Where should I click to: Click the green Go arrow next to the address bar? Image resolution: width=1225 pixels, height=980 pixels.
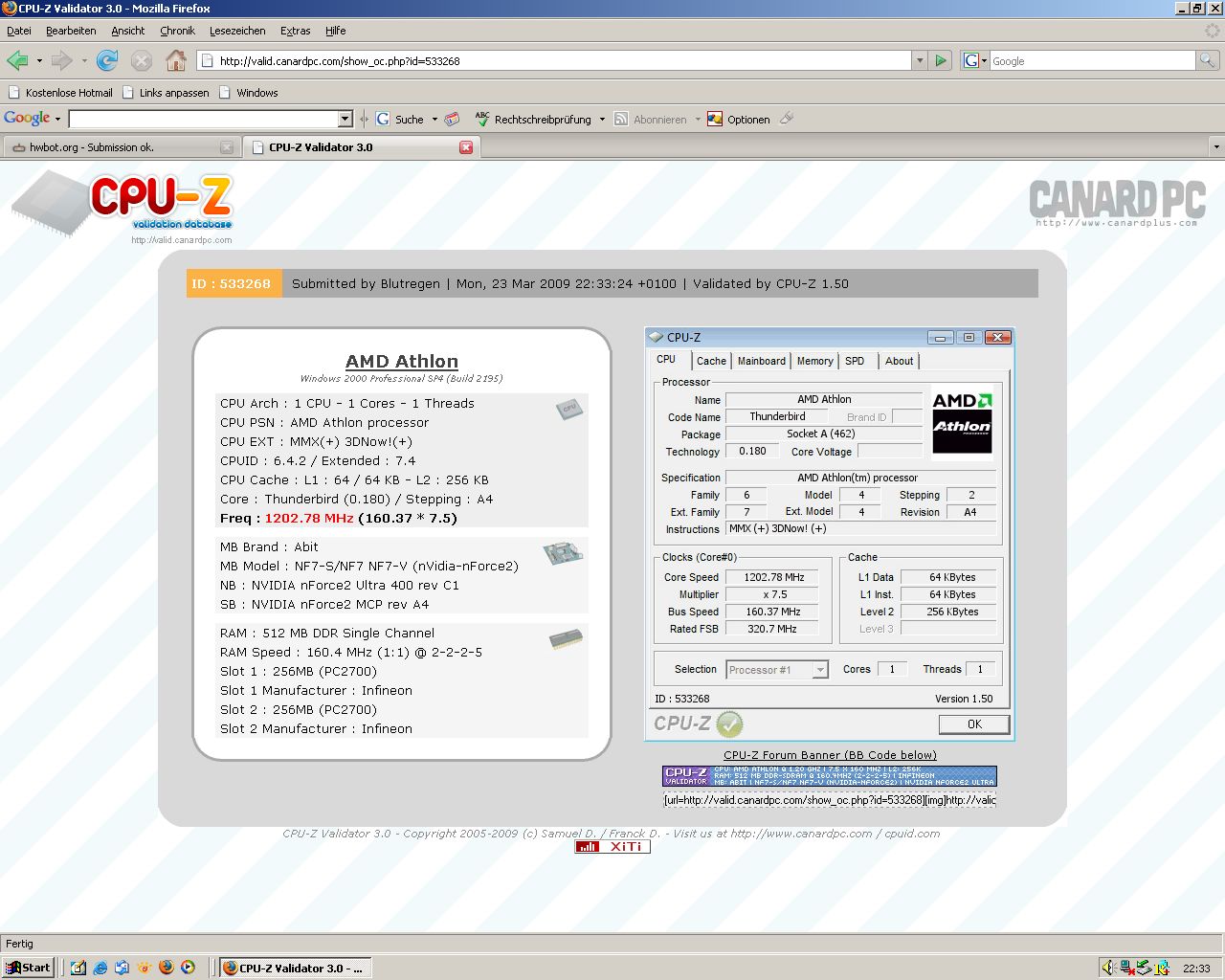941,60
